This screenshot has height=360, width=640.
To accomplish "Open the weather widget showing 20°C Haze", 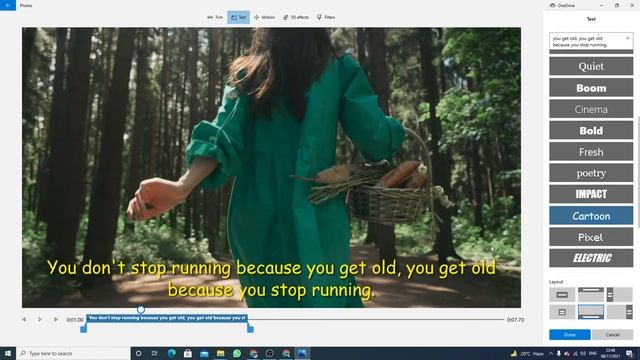I will pos(527,353).
